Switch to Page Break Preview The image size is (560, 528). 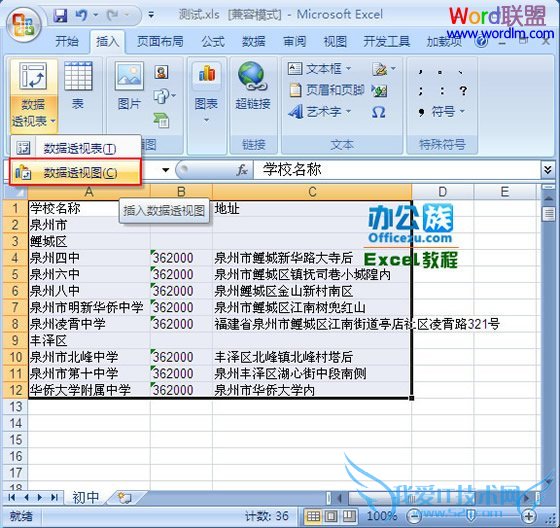(348, 516)
